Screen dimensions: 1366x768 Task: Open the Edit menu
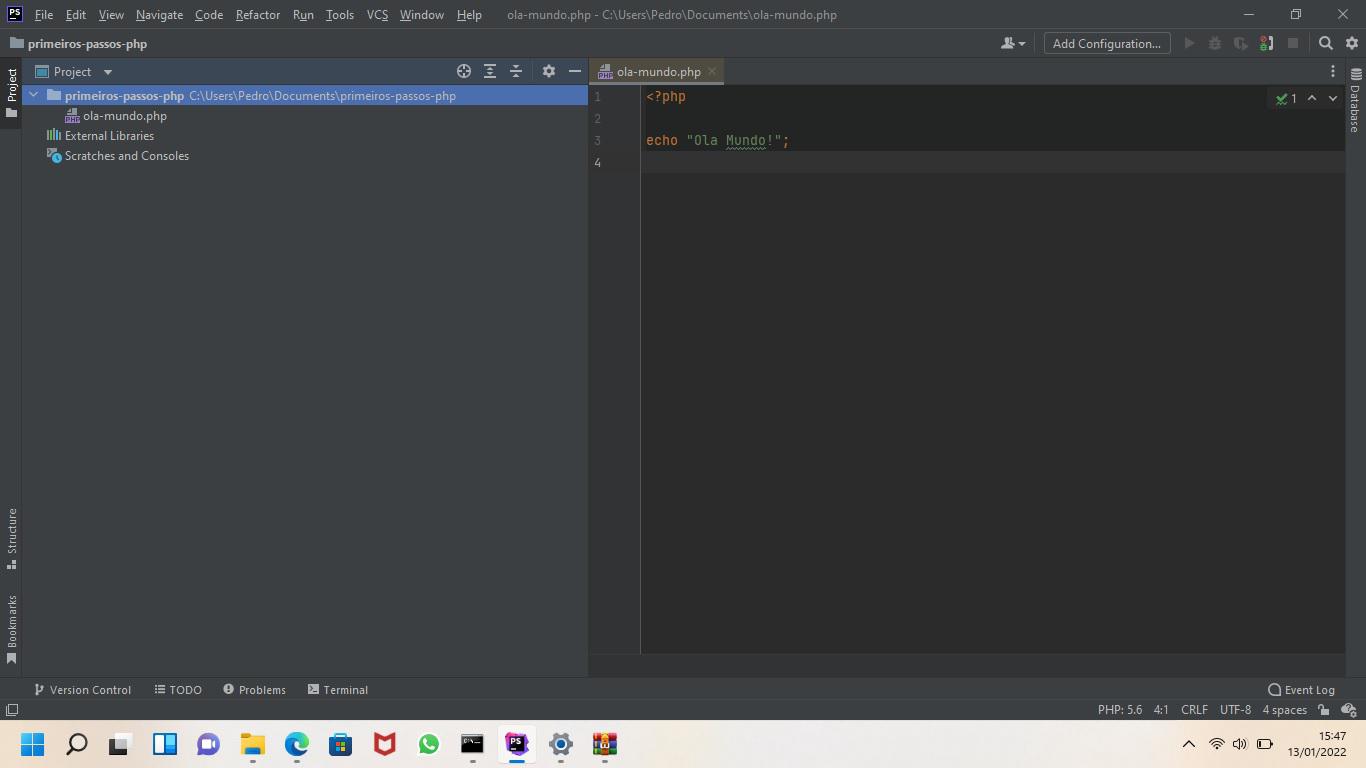click(x=76, y=15)
